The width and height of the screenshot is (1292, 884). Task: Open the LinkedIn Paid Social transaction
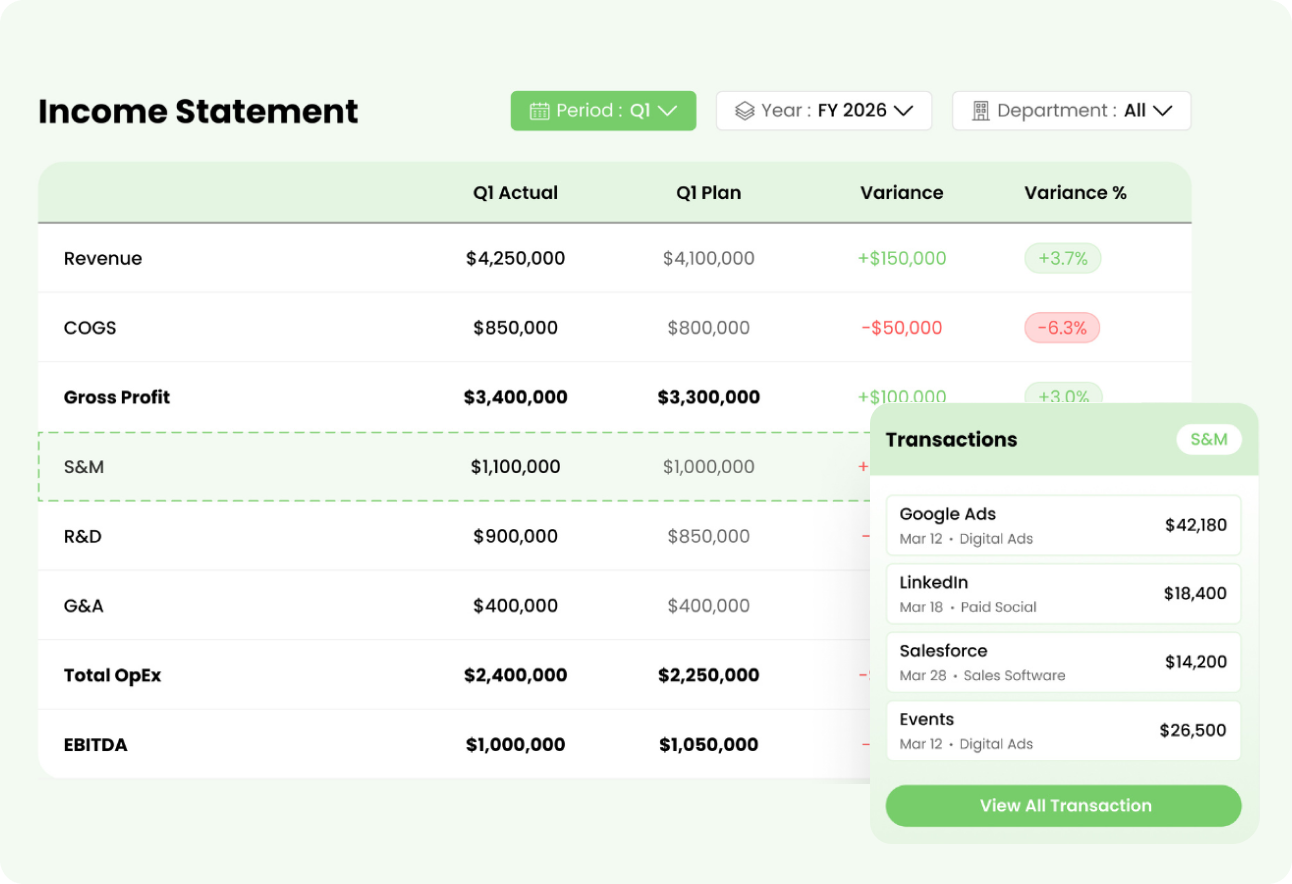(x=1064, y=594)
